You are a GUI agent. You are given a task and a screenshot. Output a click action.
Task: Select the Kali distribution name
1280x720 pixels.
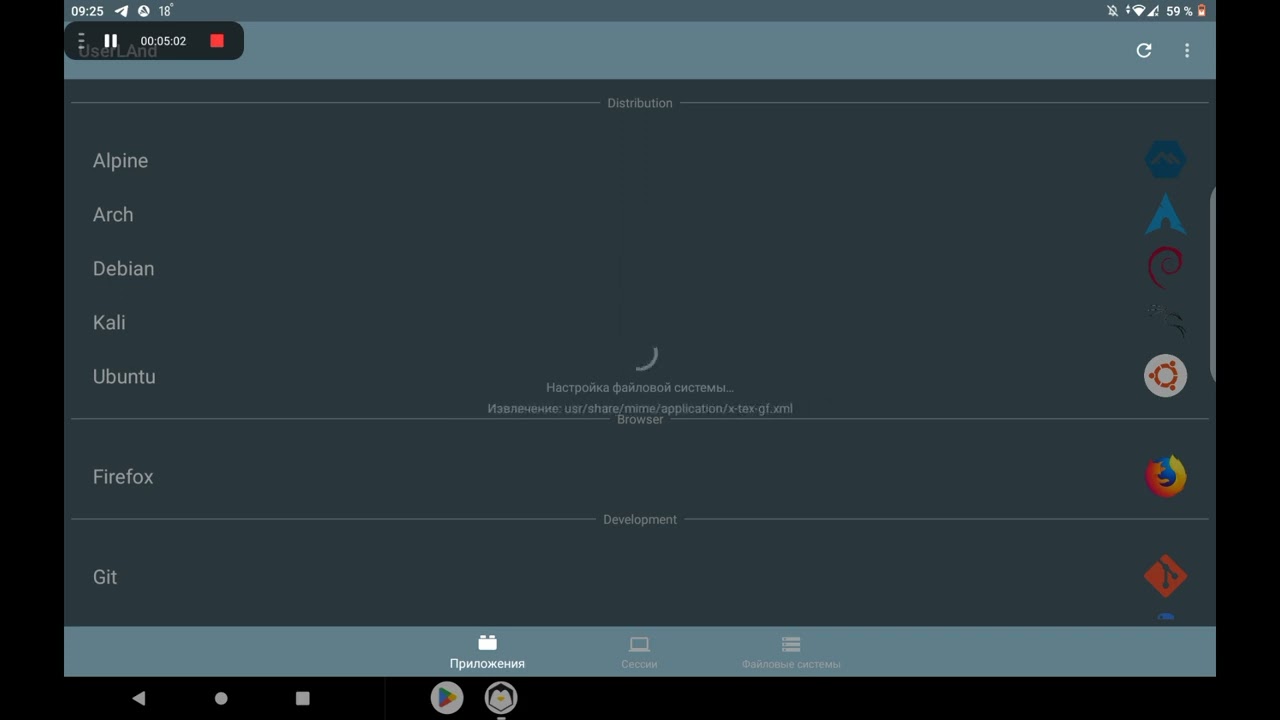[x=109, y=323]
